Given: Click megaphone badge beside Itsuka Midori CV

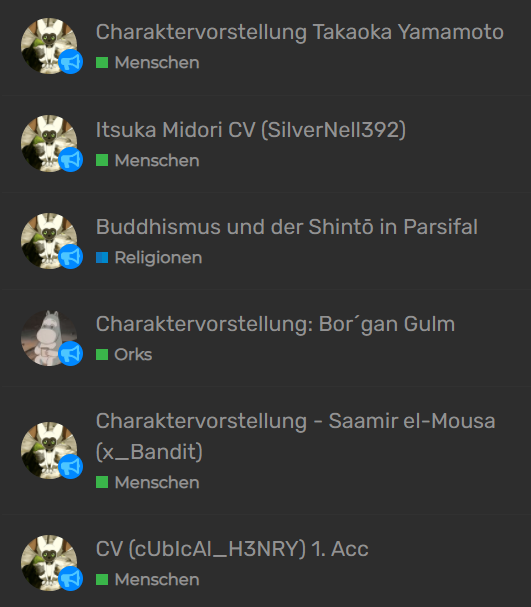Looking at the screenshot, I should point(70,159).
